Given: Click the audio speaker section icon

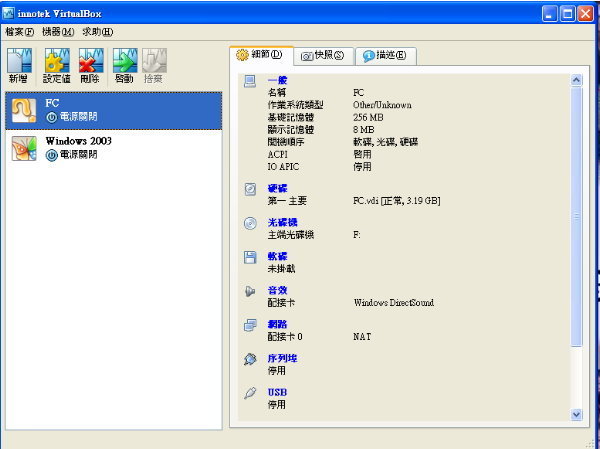Looking at the screenshot, I should pos(250,291).
